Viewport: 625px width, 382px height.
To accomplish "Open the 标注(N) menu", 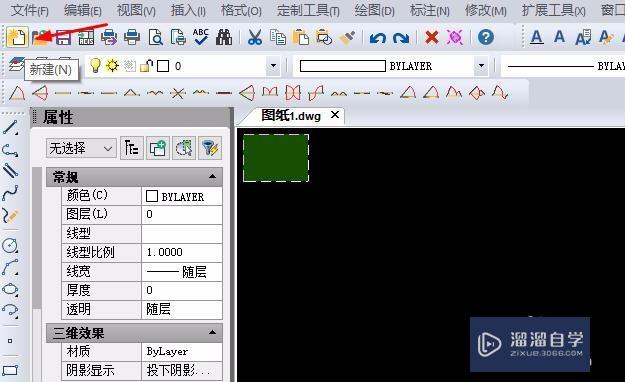I will 430,10.
